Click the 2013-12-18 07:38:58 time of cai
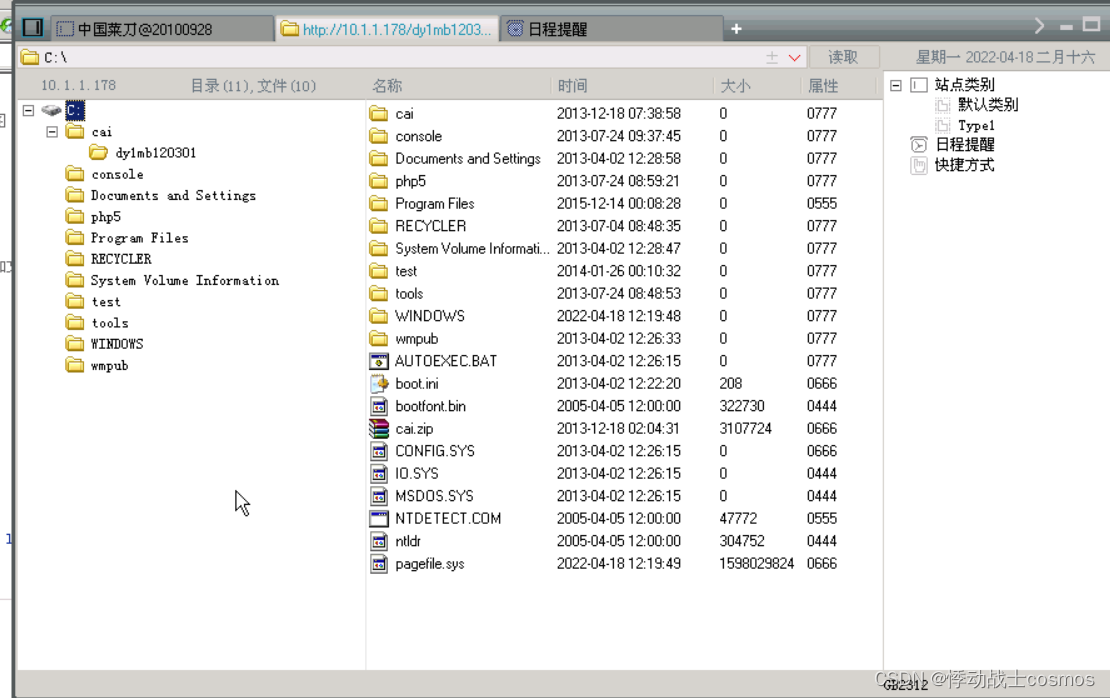 [619, 113]
